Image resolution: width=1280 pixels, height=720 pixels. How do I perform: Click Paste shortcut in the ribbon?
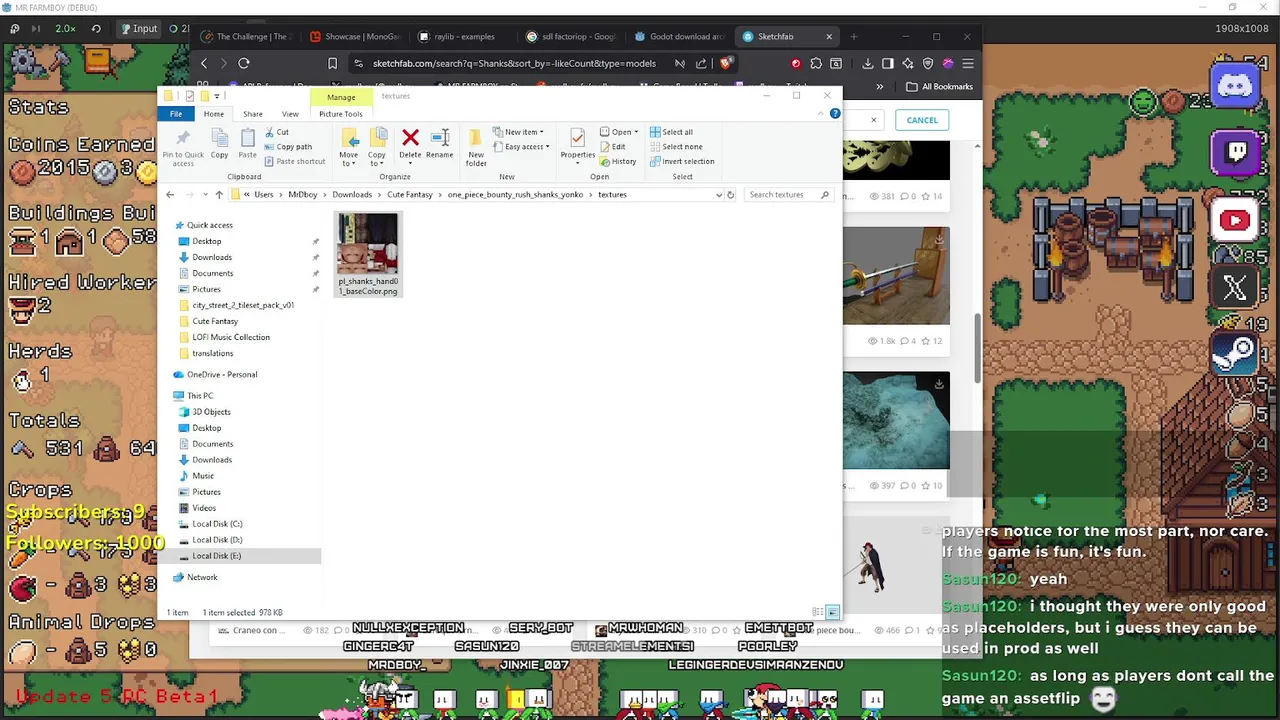click(x=294, y=161)
